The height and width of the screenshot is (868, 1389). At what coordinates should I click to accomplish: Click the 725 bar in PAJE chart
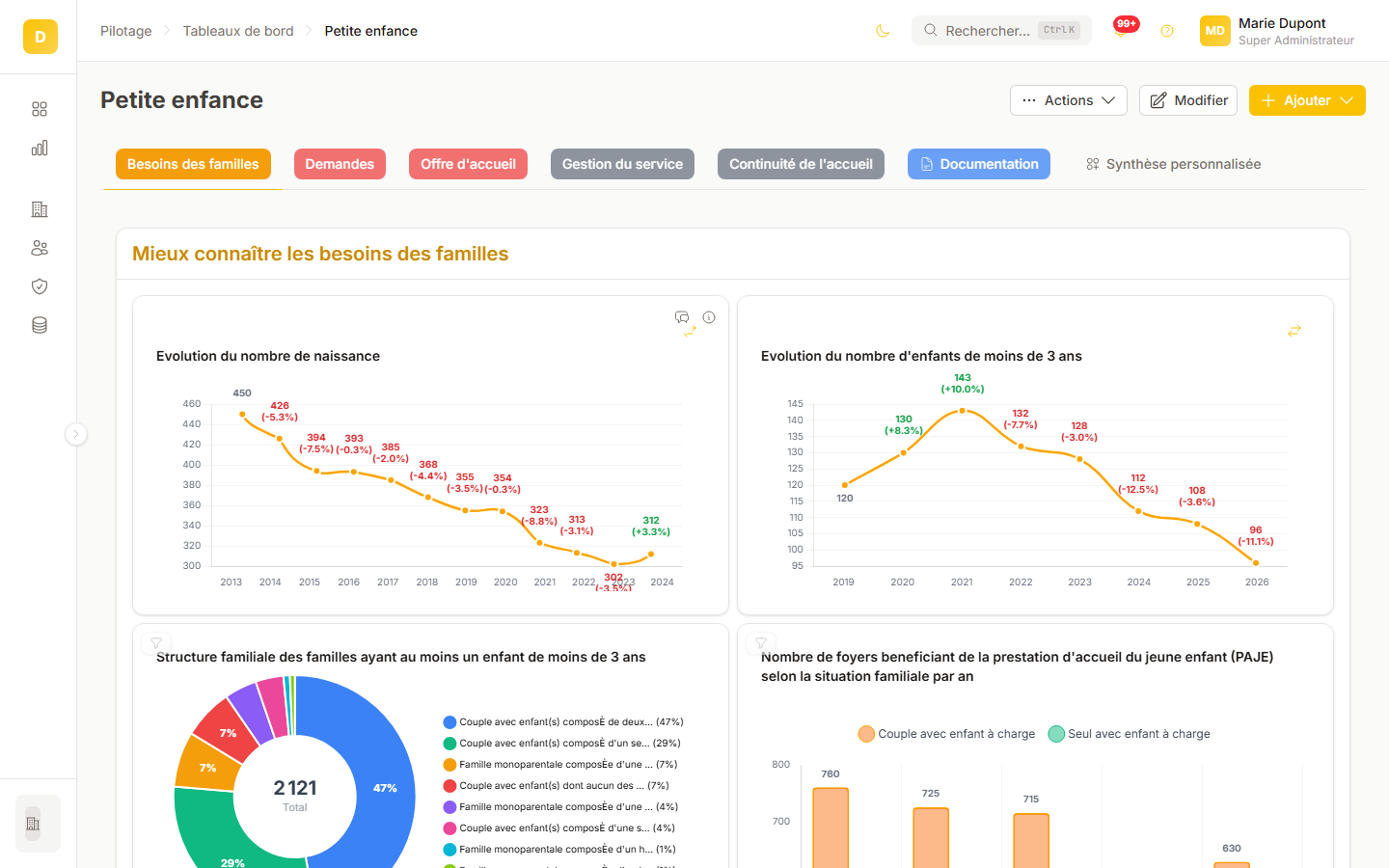pos(931,837)
